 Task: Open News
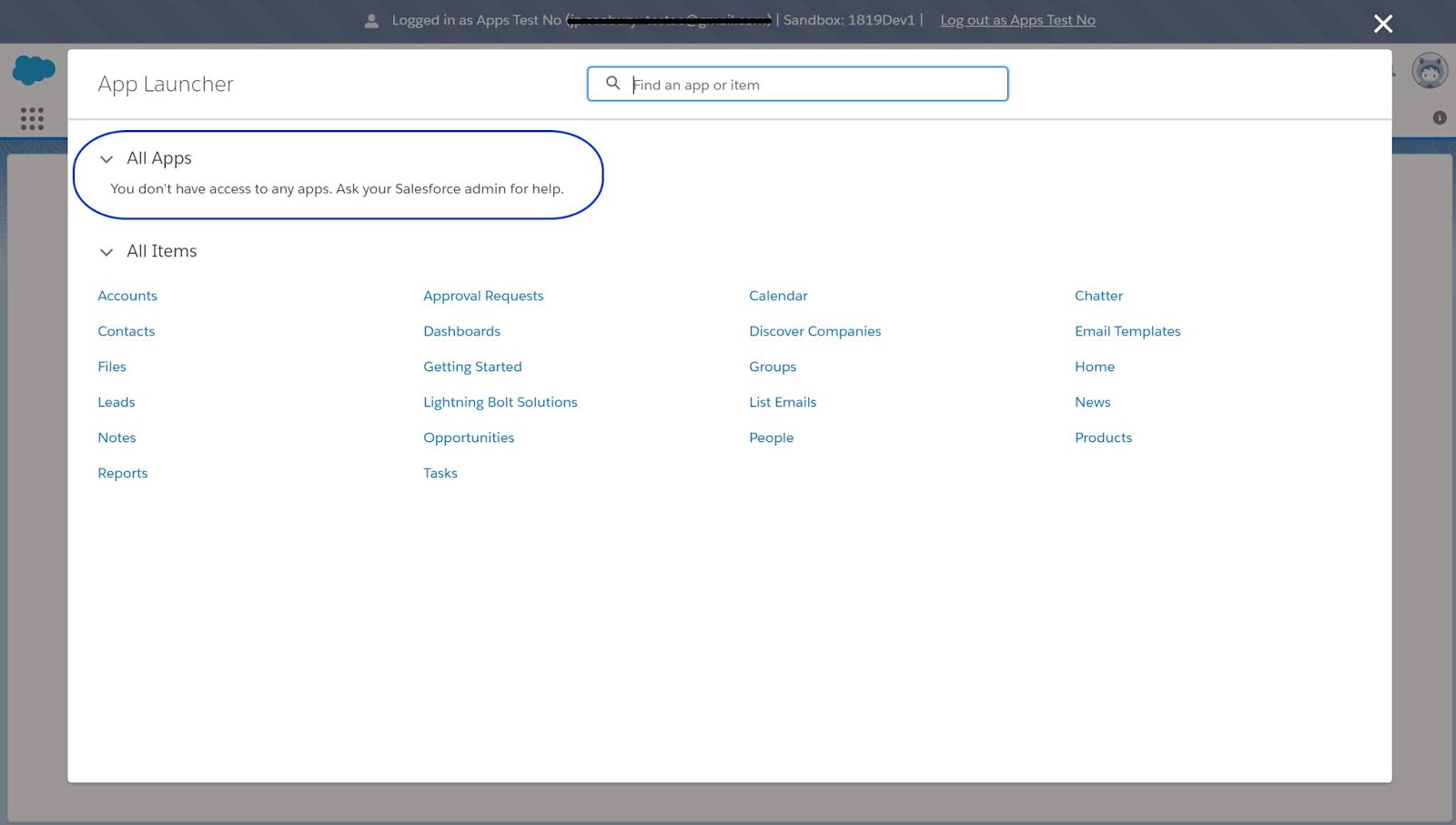point(1093,402)
